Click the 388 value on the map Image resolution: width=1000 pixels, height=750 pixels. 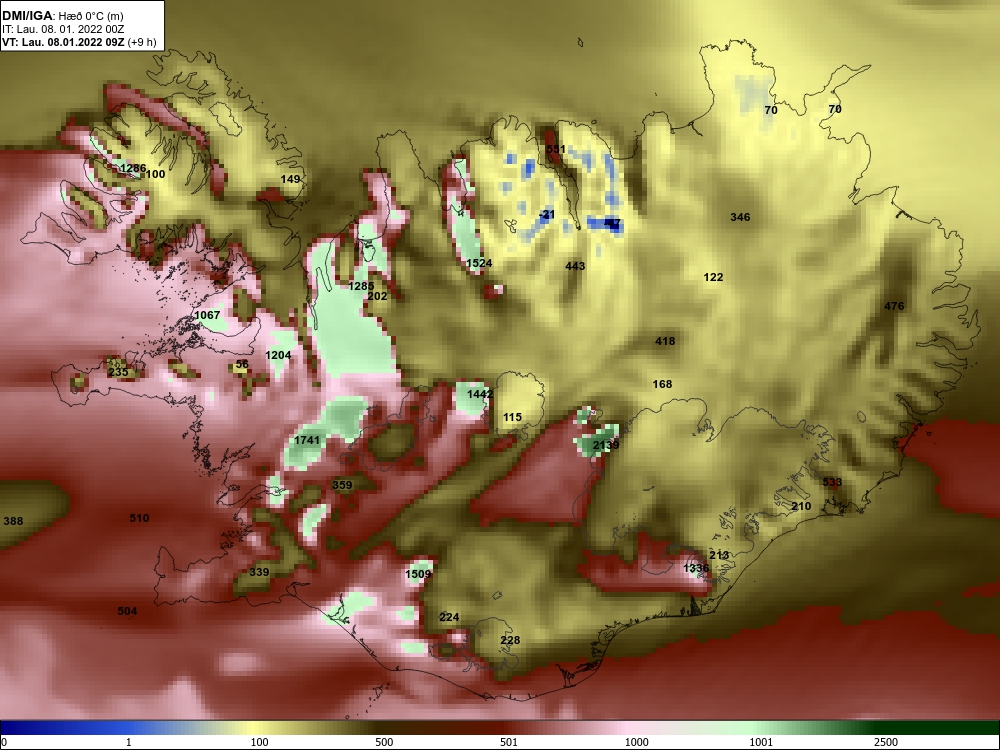[13, 522]
